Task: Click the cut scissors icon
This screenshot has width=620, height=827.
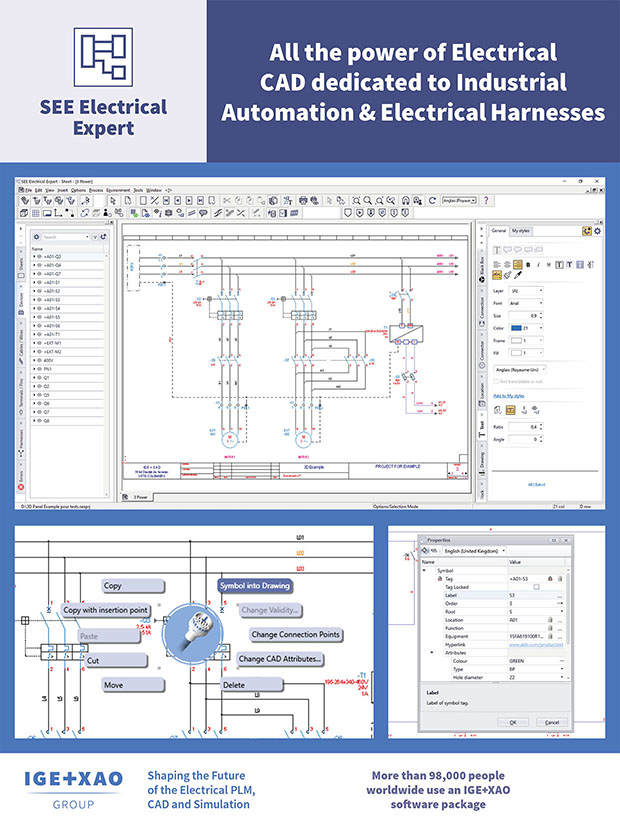Action: pyautogui.click(x=227, y=201)
